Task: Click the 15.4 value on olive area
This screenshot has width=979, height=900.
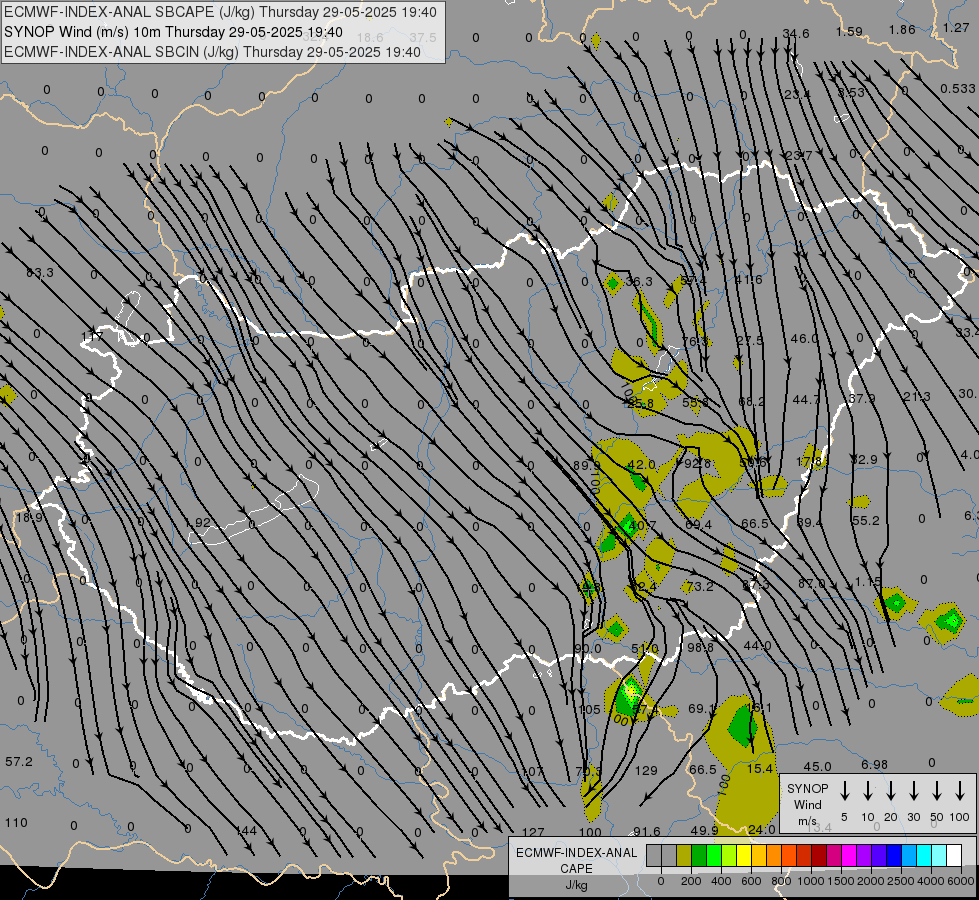Action: pos(760,768)
